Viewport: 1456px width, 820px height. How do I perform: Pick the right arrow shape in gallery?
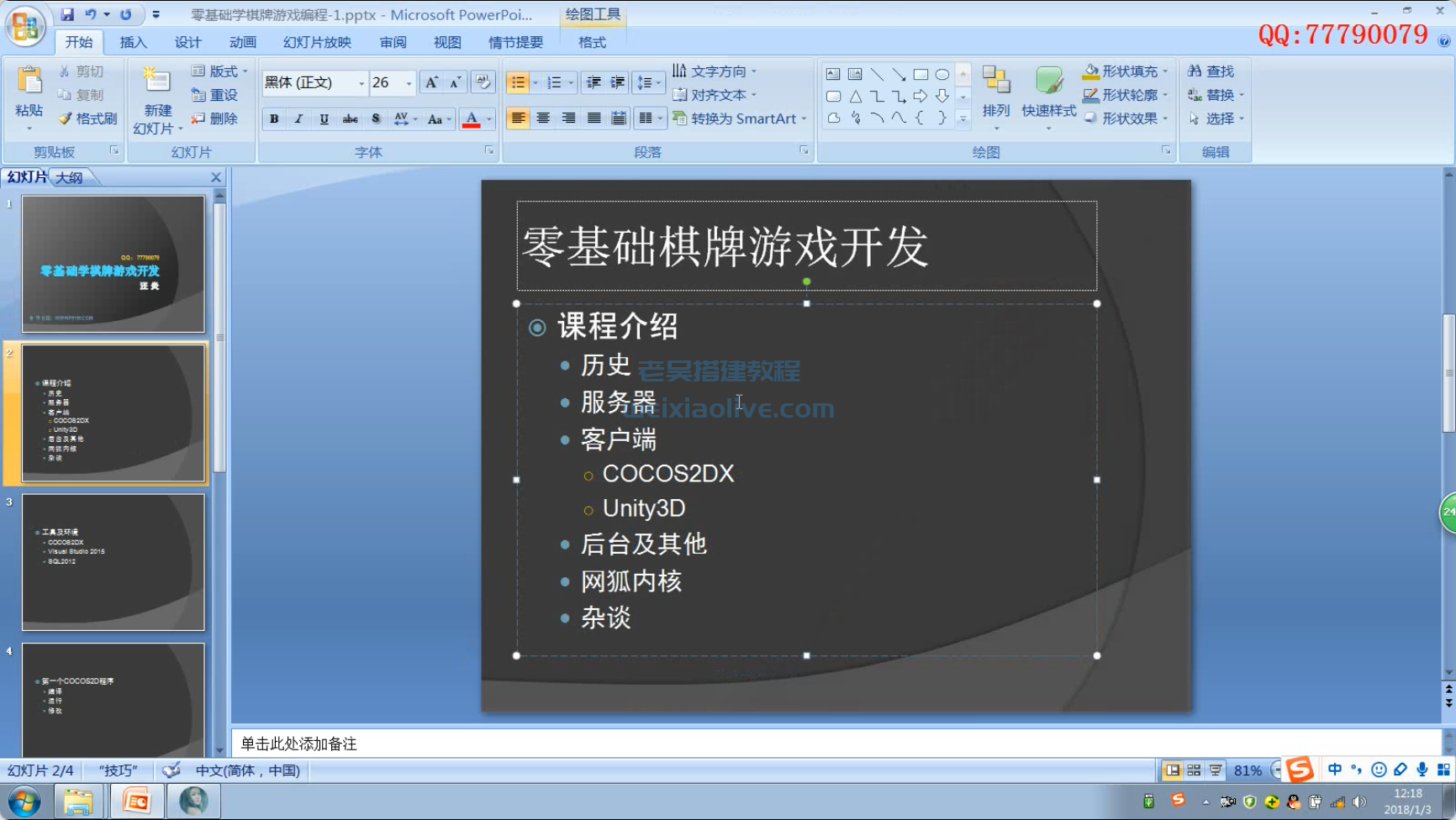tap(921, 96)
